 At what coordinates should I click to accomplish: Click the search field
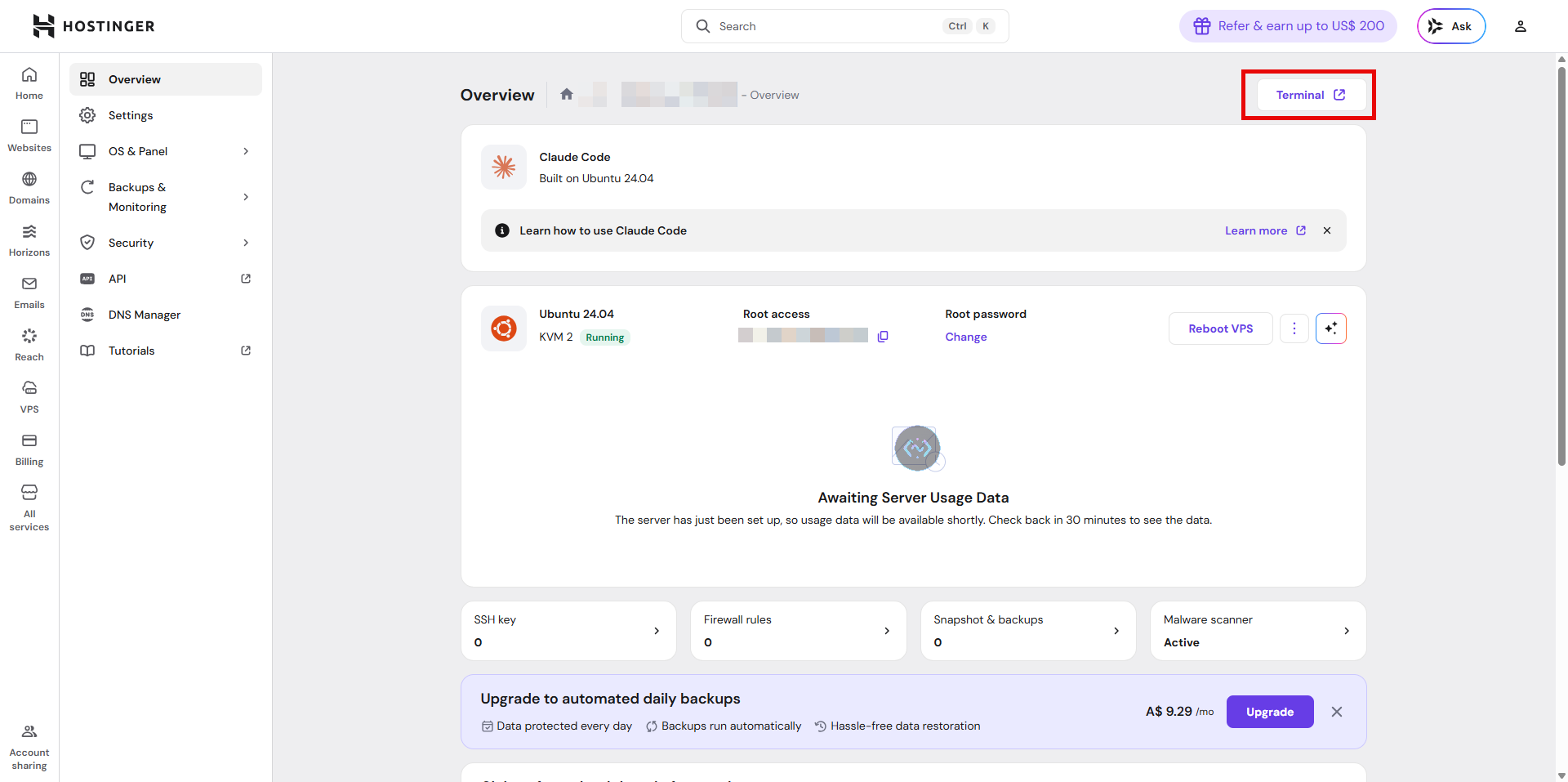(845, 26)
